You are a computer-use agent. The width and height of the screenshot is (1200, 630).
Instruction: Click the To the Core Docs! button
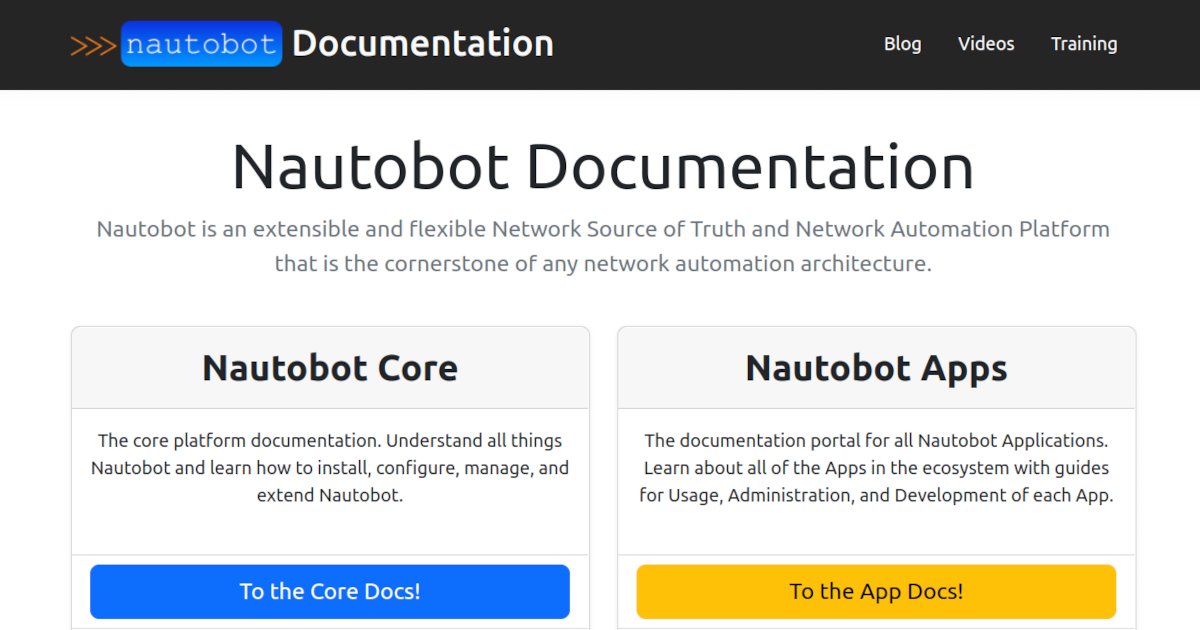[x=330, y=591]
